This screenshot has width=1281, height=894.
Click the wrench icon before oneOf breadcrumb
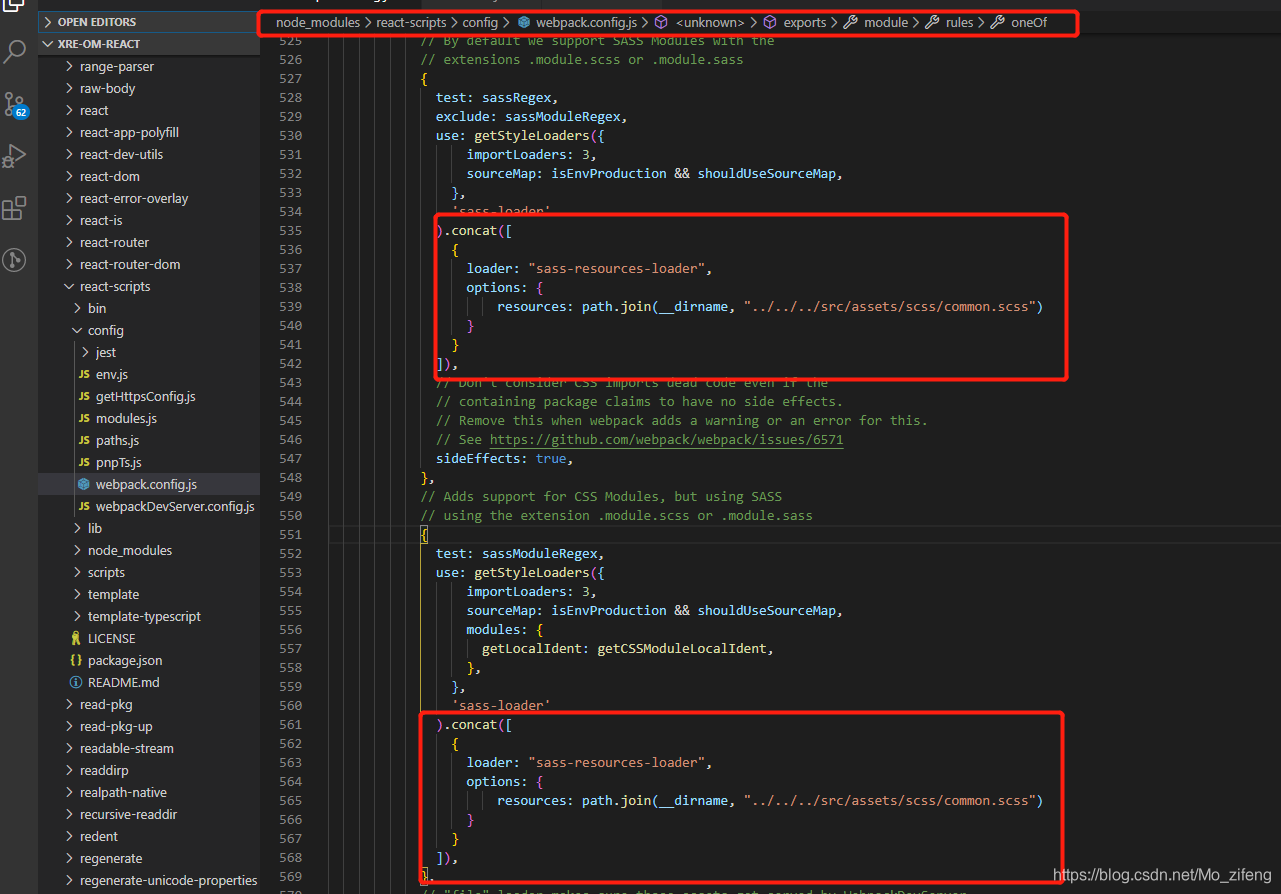point(997,22)
